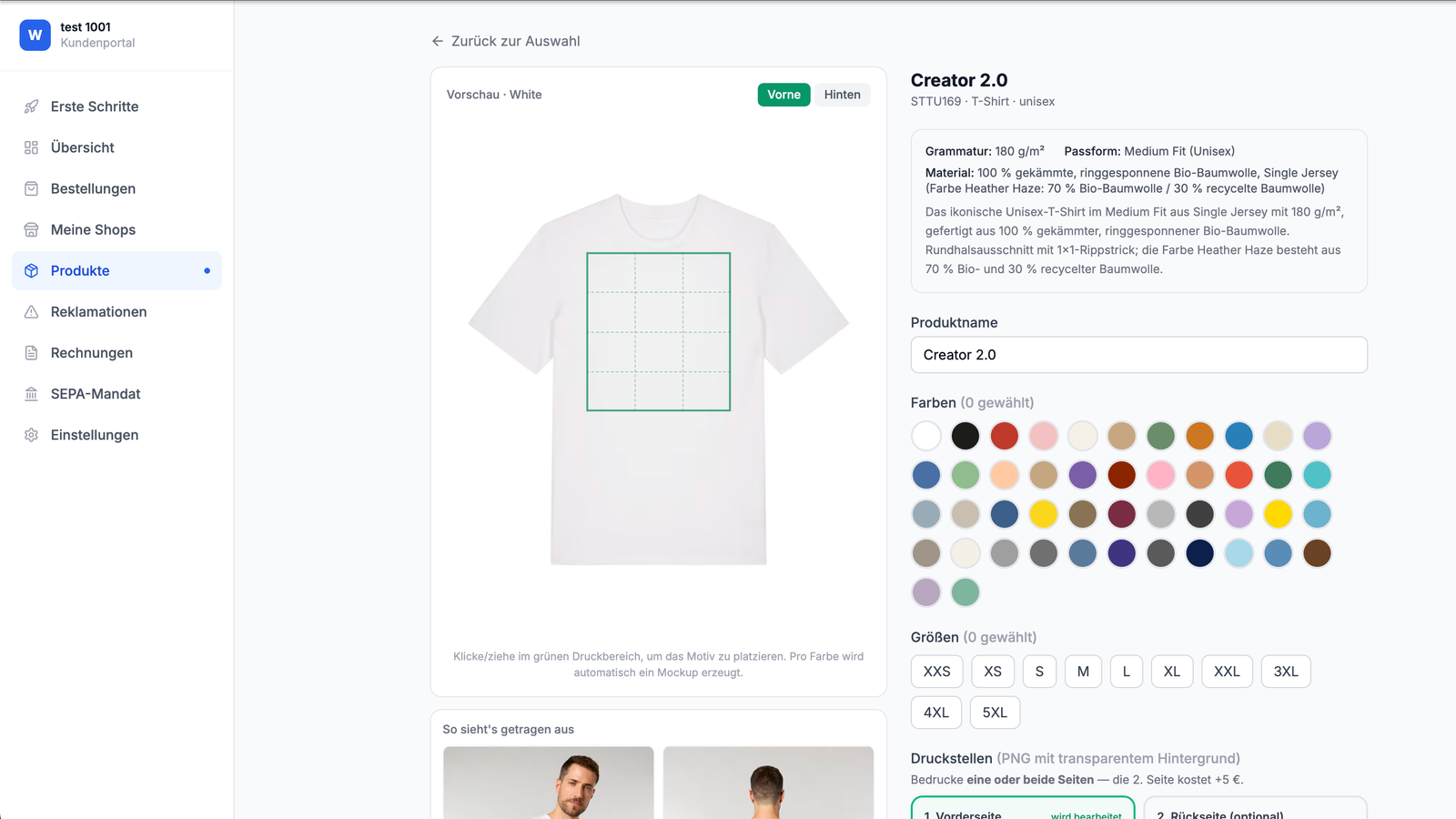
Task: Click the Produktname text field
Action: [1138, 355]
